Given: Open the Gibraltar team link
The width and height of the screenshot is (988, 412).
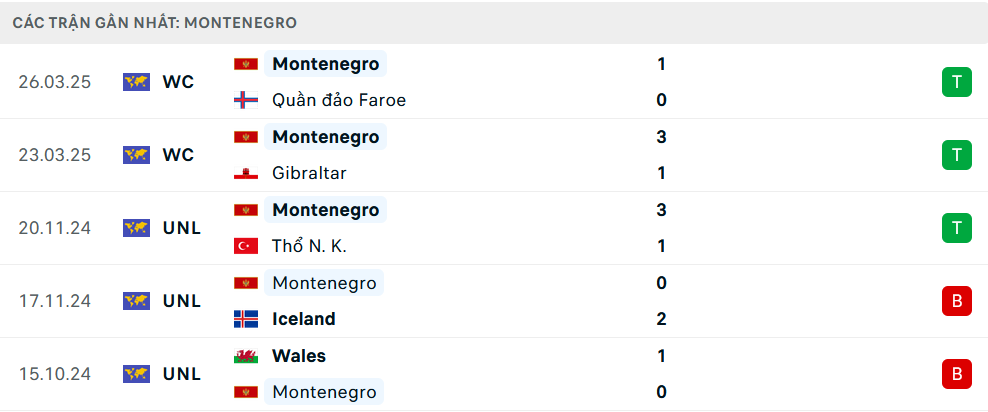Looking at the screenshot, I should click(x=309, y=173).
